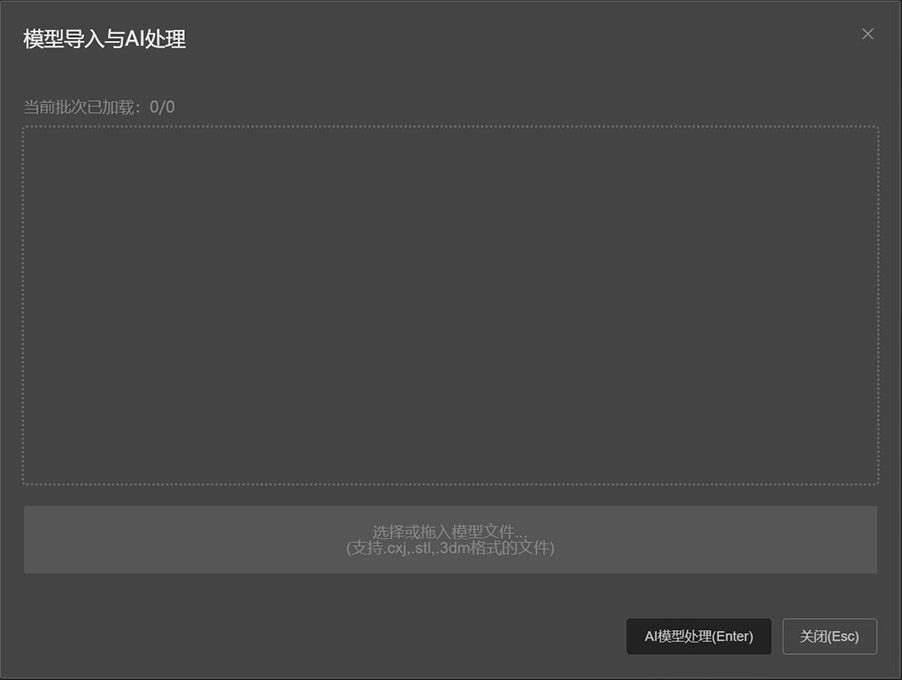The height and width of the screenshot is (680, 902).
Task: Click the 关闭(Esc) button
Action: [x=829, y=636]
